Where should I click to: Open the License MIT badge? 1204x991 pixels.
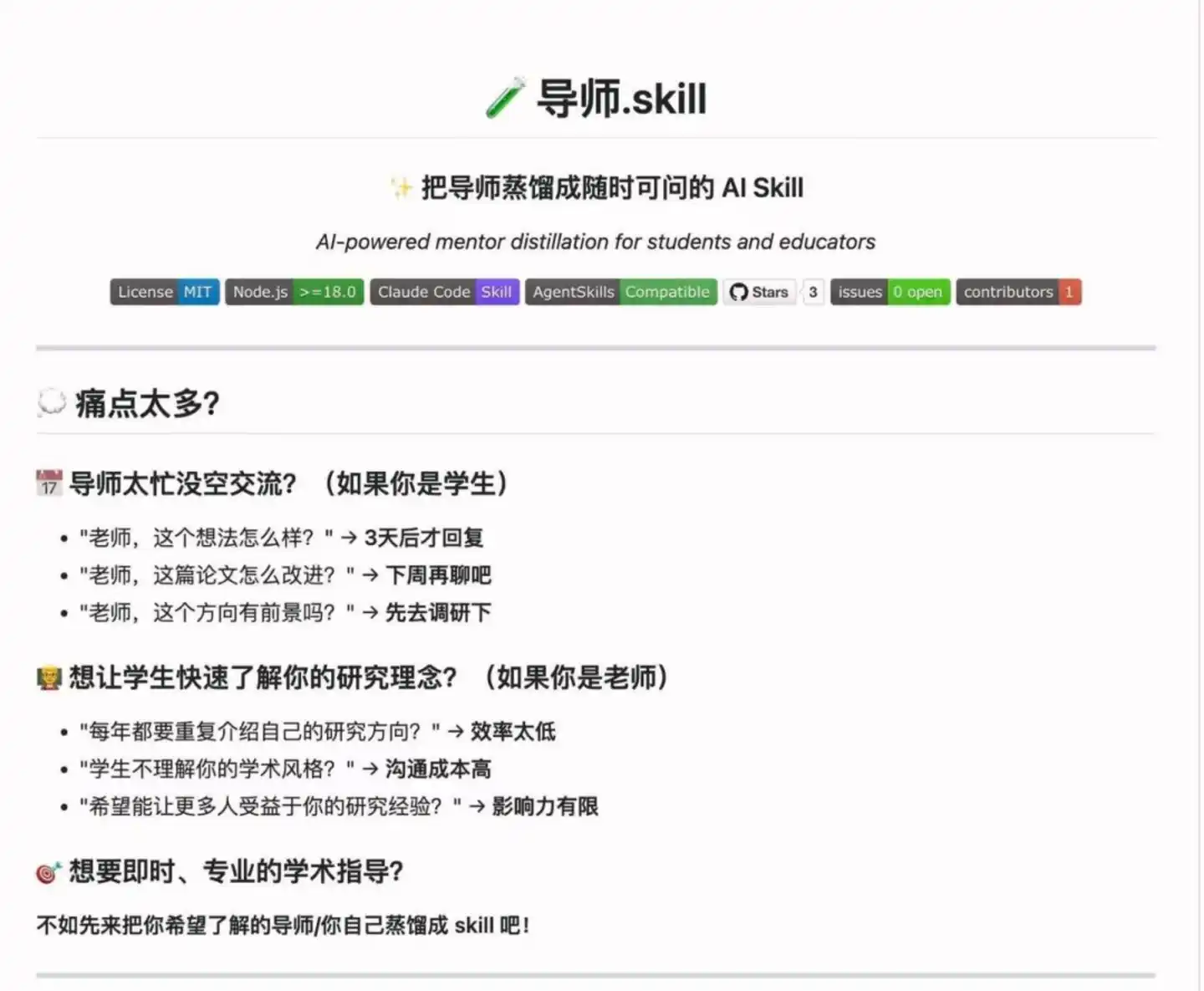(x=165, y=292)
